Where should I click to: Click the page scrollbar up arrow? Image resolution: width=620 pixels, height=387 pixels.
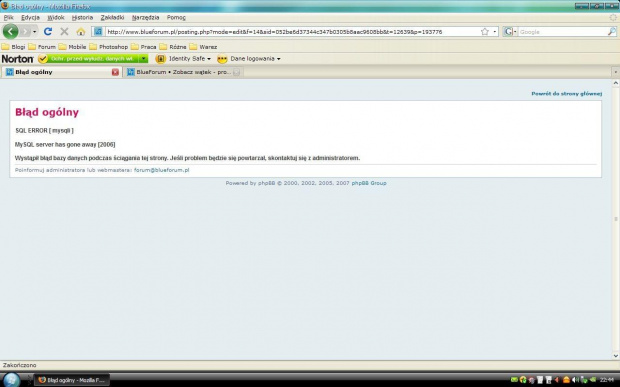616,83
